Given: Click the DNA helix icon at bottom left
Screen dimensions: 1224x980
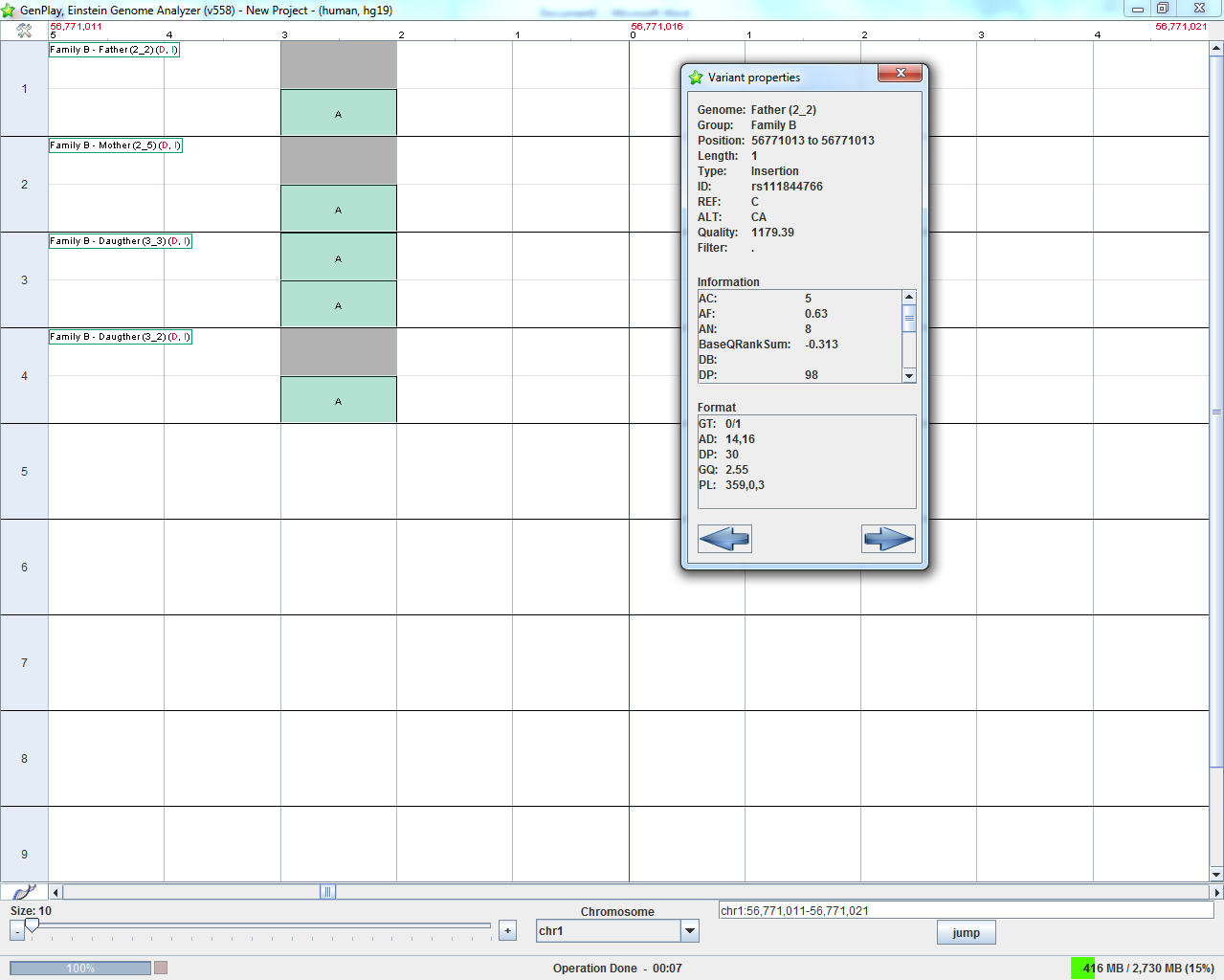Looking at the screenshot, I should [24, 892].
